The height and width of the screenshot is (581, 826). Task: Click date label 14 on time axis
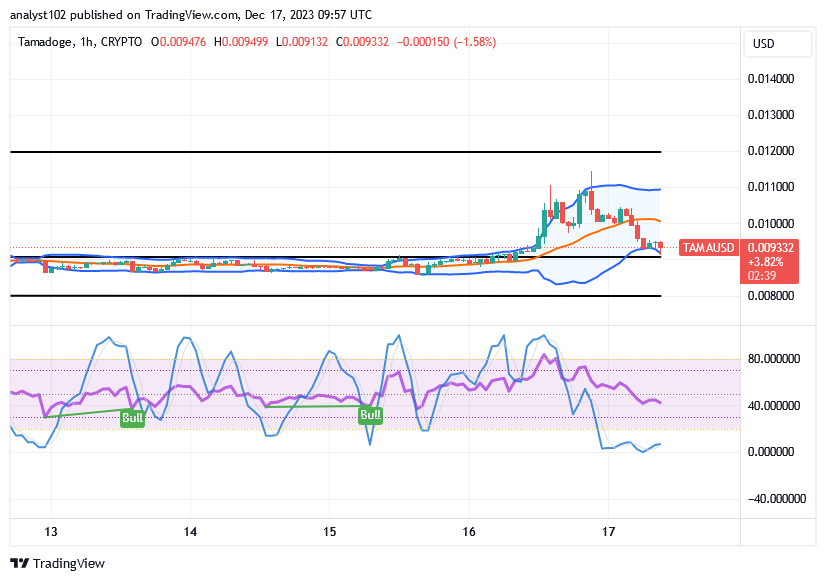click(x=191, y=531)
